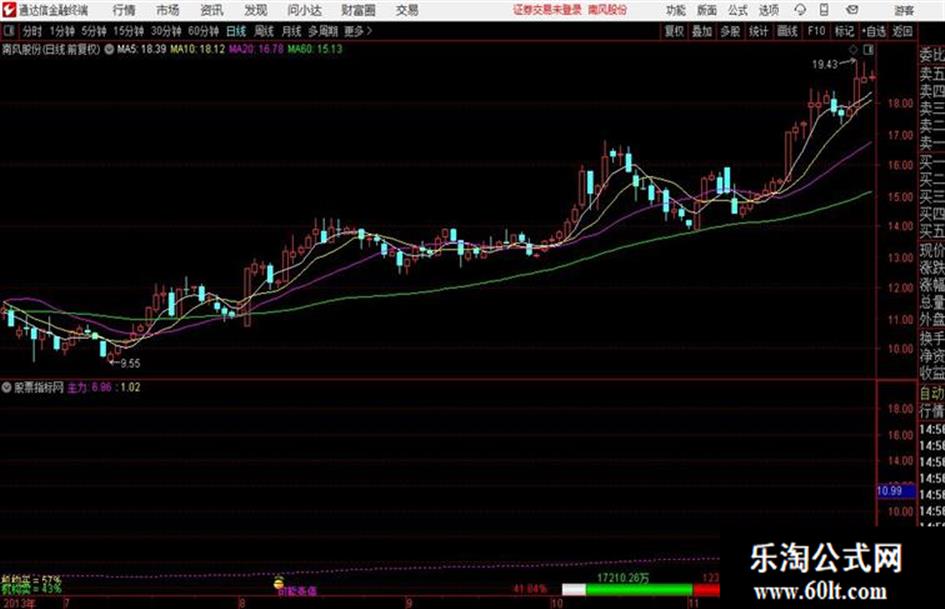Click the red segment of the volume bar

[706, 590]
